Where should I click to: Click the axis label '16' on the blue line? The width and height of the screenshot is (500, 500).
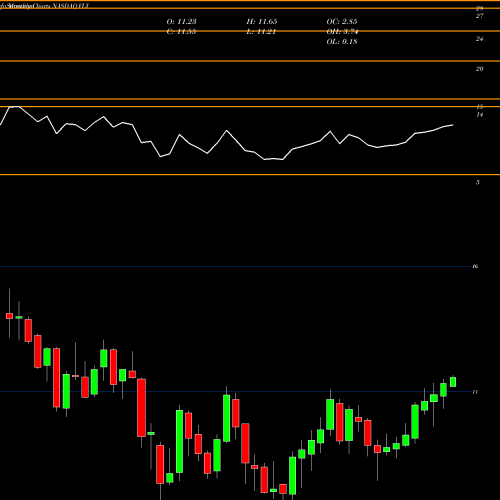pos(475,266)
